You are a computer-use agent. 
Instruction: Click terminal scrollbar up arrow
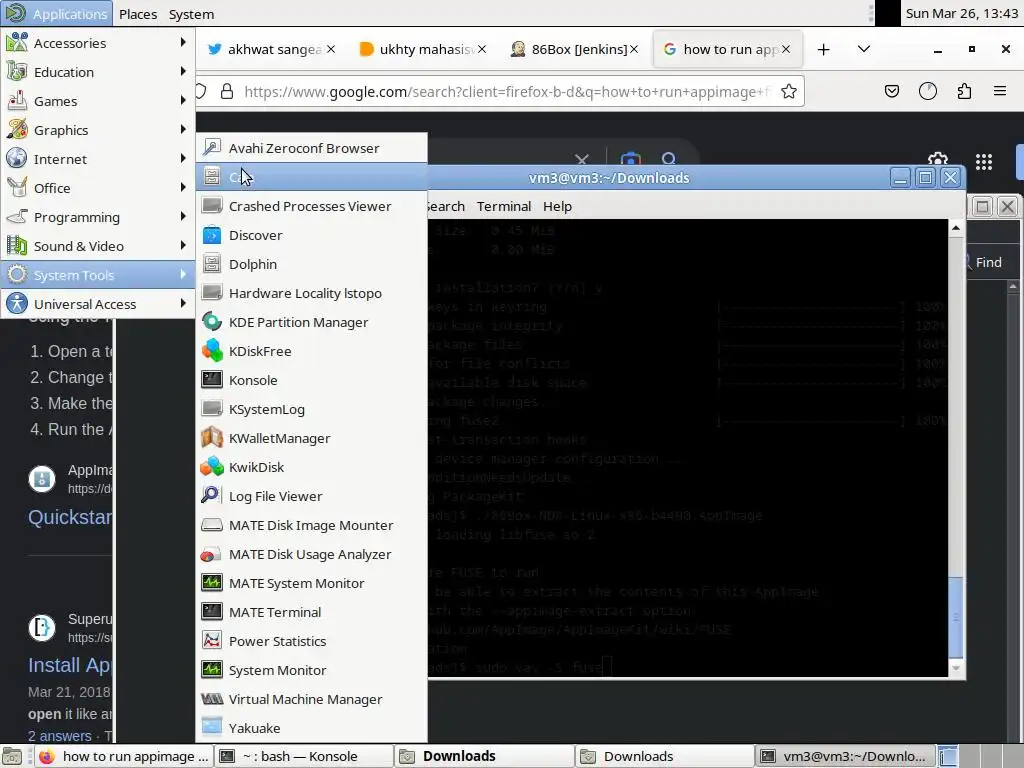pos(955,229)
